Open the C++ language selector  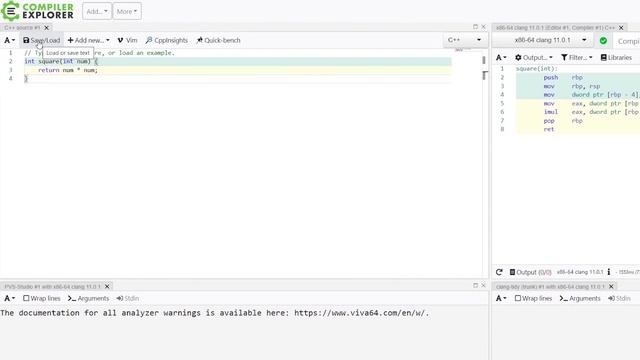(464, 40)
